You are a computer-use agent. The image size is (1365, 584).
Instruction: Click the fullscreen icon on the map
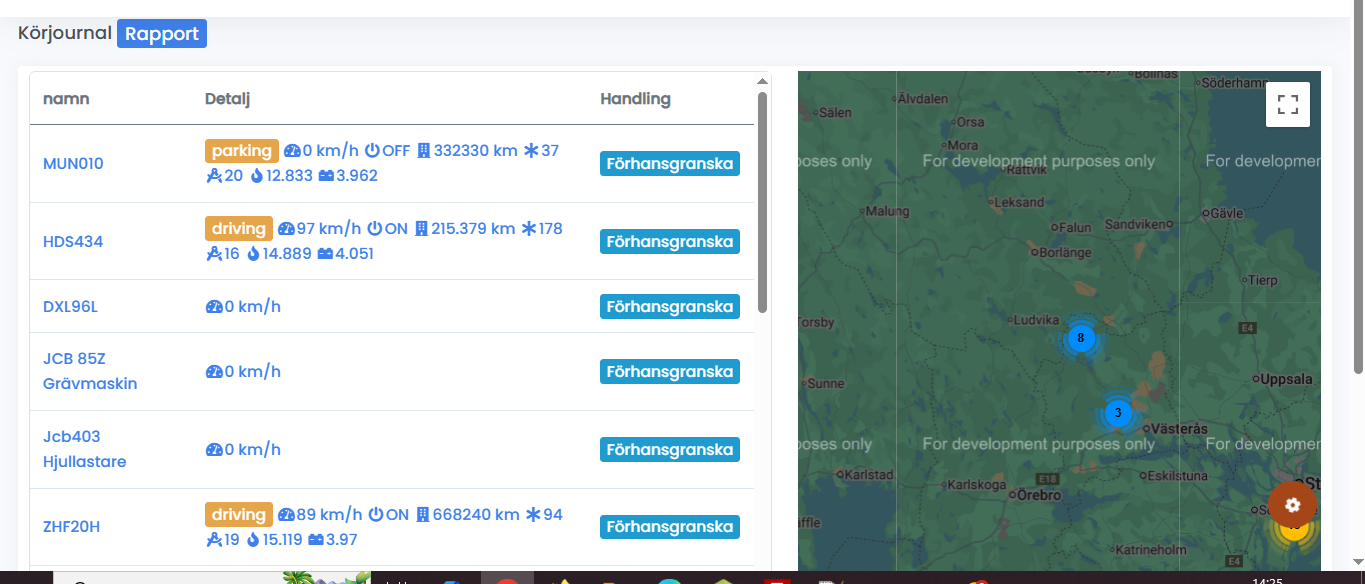(x=1287, y=104)
